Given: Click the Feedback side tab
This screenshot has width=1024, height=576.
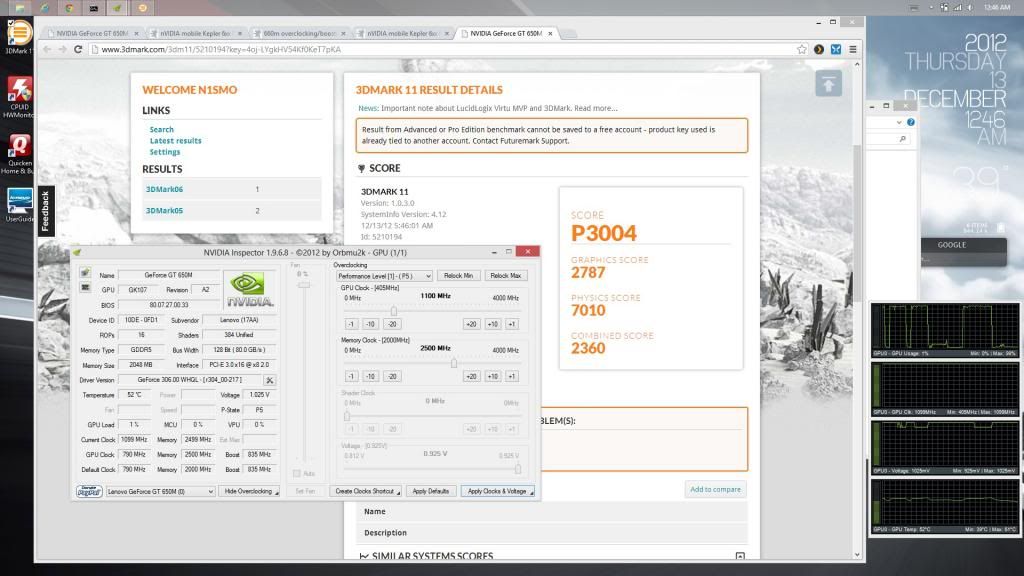Looking at the screenshot, I should pyautogui.click(x=45, y=211).
